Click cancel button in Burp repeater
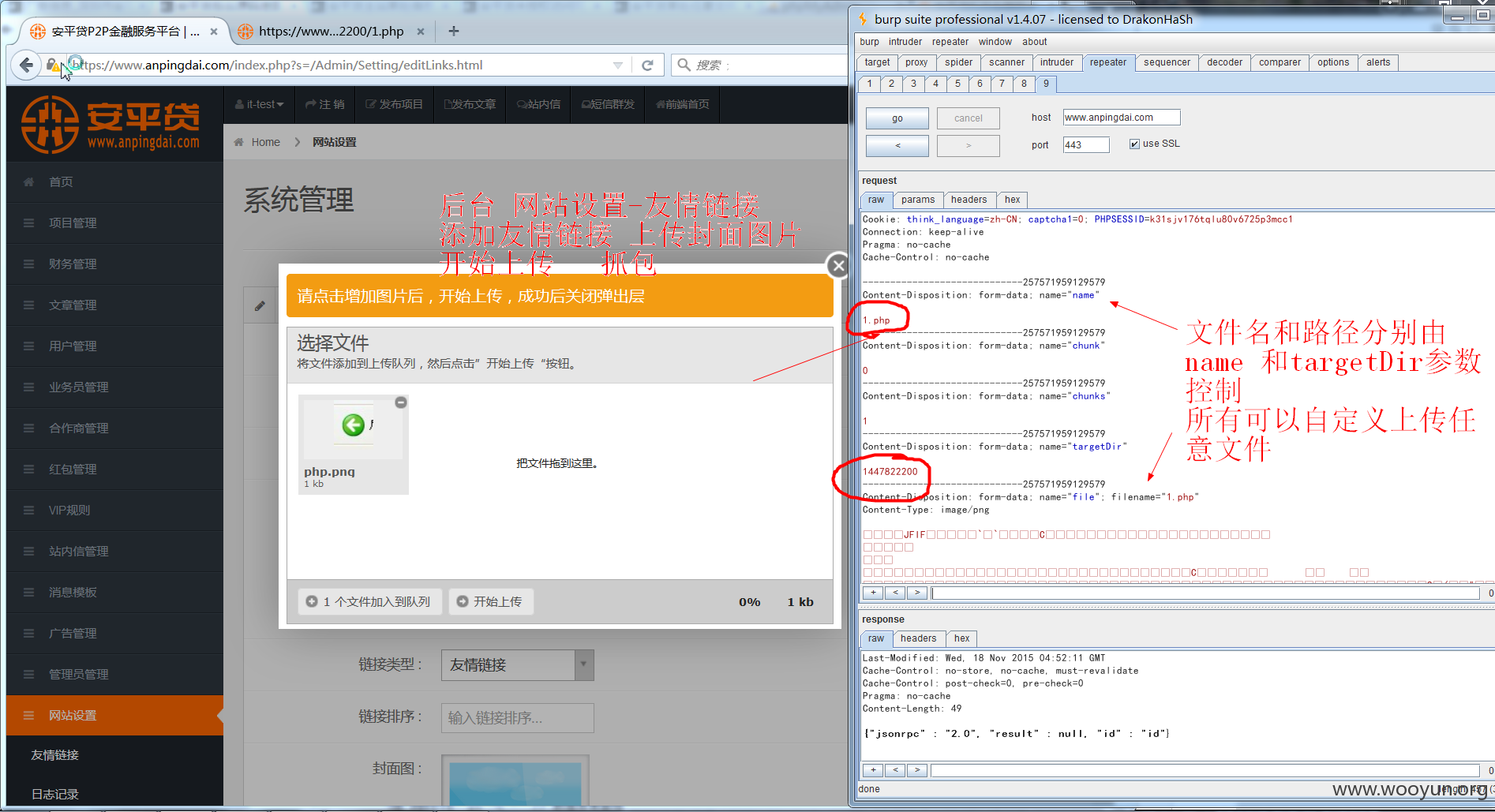 [969, 118]
